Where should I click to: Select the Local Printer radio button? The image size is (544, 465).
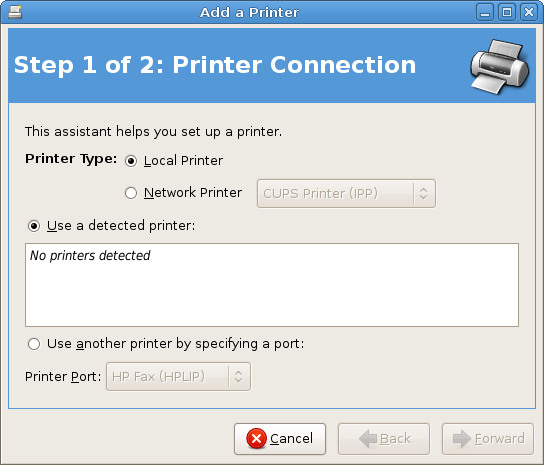[131, 161]
